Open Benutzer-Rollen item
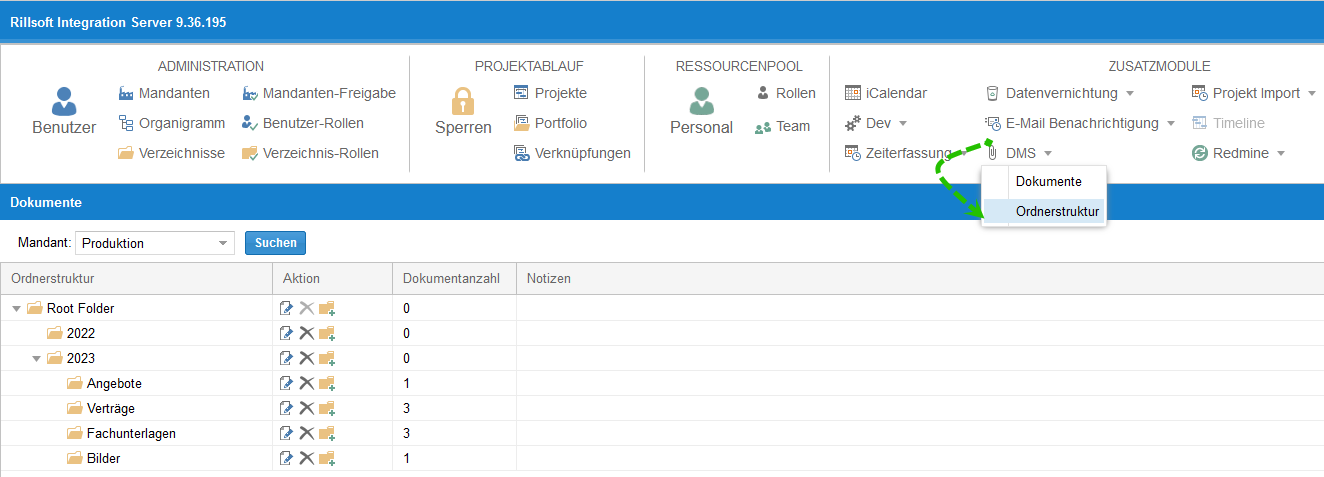This screenshot has height=477, width=1324. click(303, 123)
